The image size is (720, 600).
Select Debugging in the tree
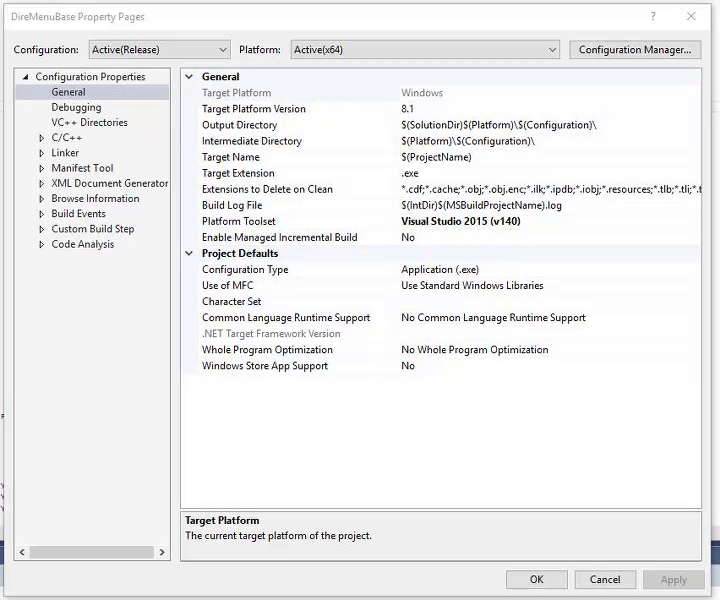pyautogui.click(x=76, y=107)
